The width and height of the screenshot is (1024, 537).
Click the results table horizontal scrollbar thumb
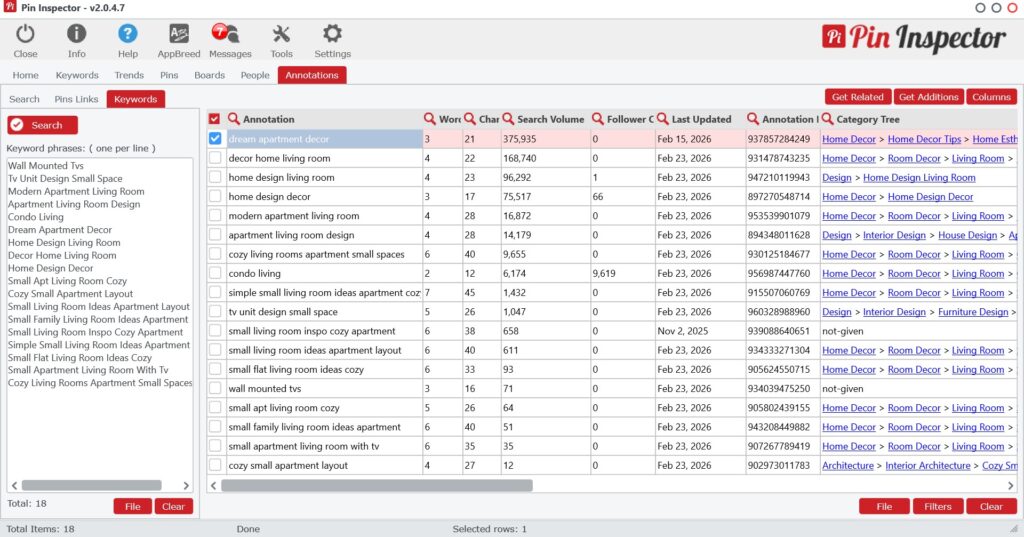[377, 485]
